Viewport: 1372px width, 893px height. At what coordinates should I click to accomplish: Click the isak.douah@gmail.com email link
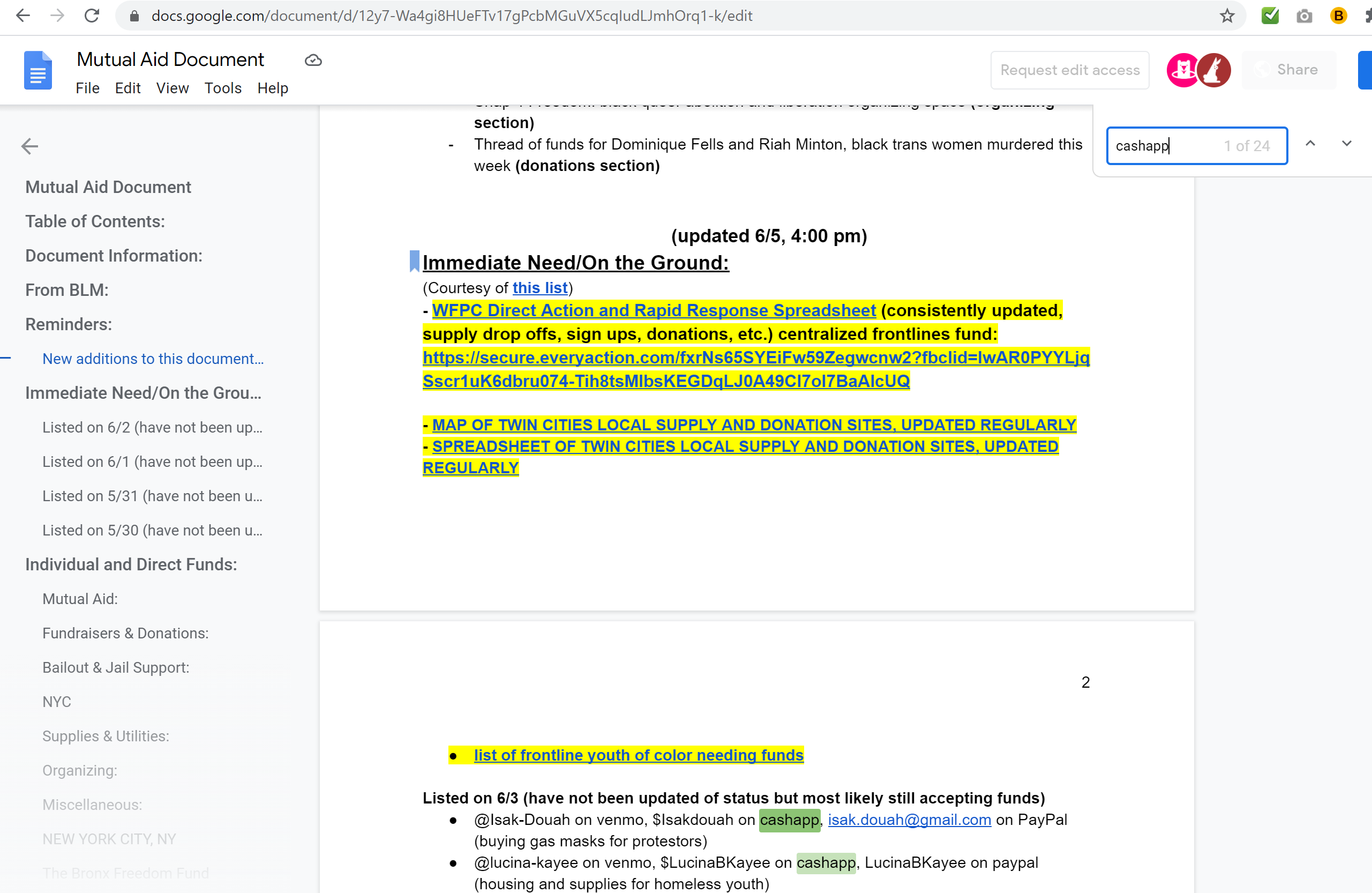coord(910,820)
